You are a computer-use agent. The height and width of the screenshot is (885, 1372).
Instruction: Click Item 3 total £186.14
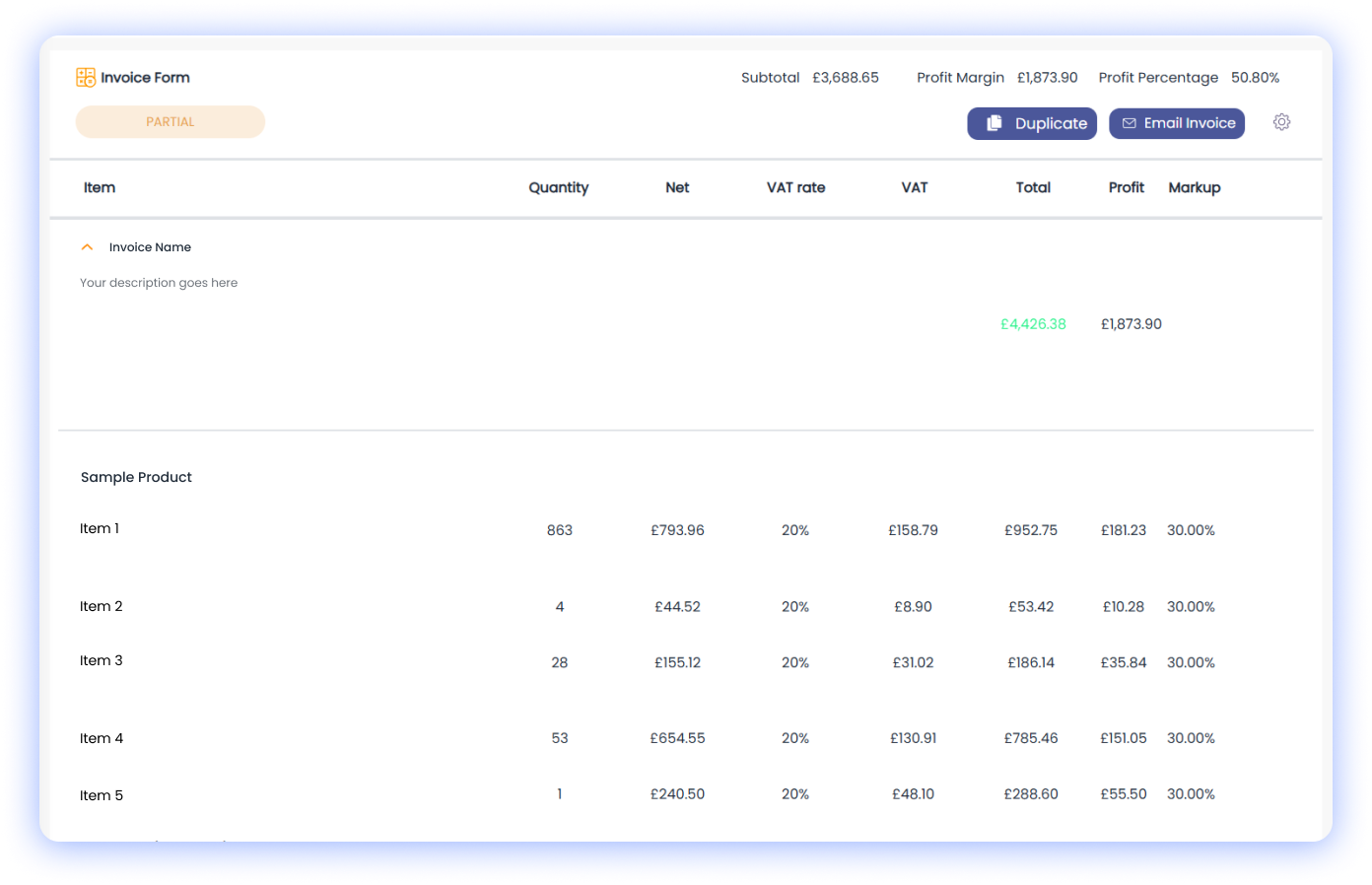click(x=1031, y=662)
